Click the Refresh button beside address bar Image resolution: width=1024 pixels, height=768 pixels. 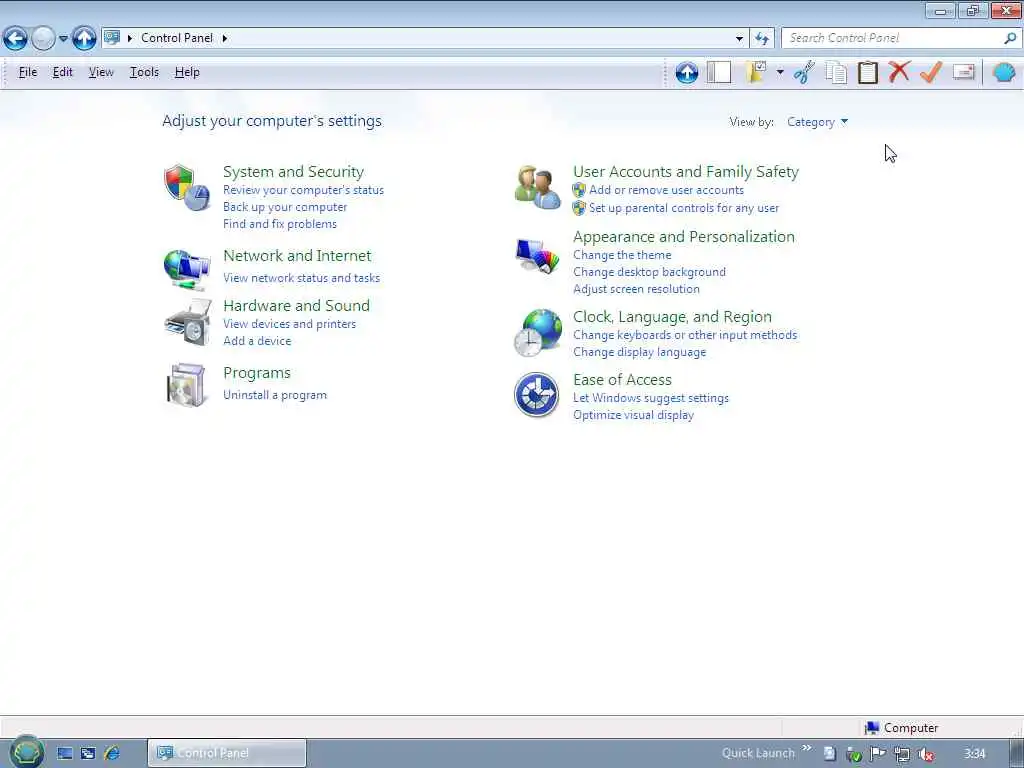pos(762,39)
